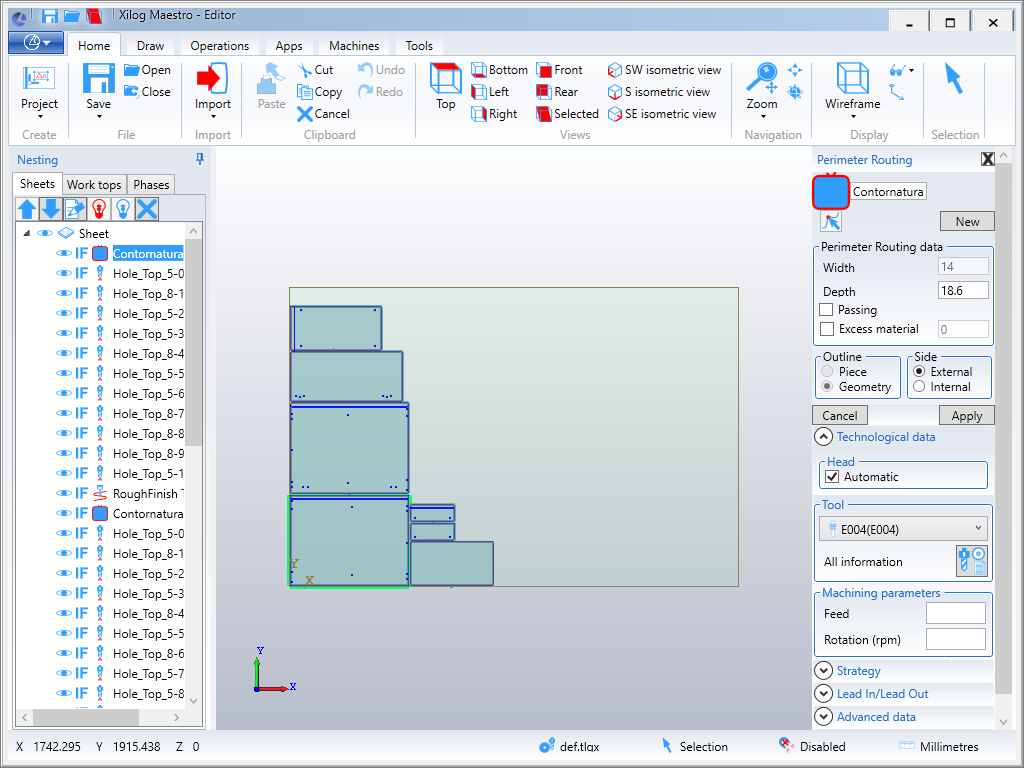
Task: Open the Project create icon
Action: coord(39,78)
